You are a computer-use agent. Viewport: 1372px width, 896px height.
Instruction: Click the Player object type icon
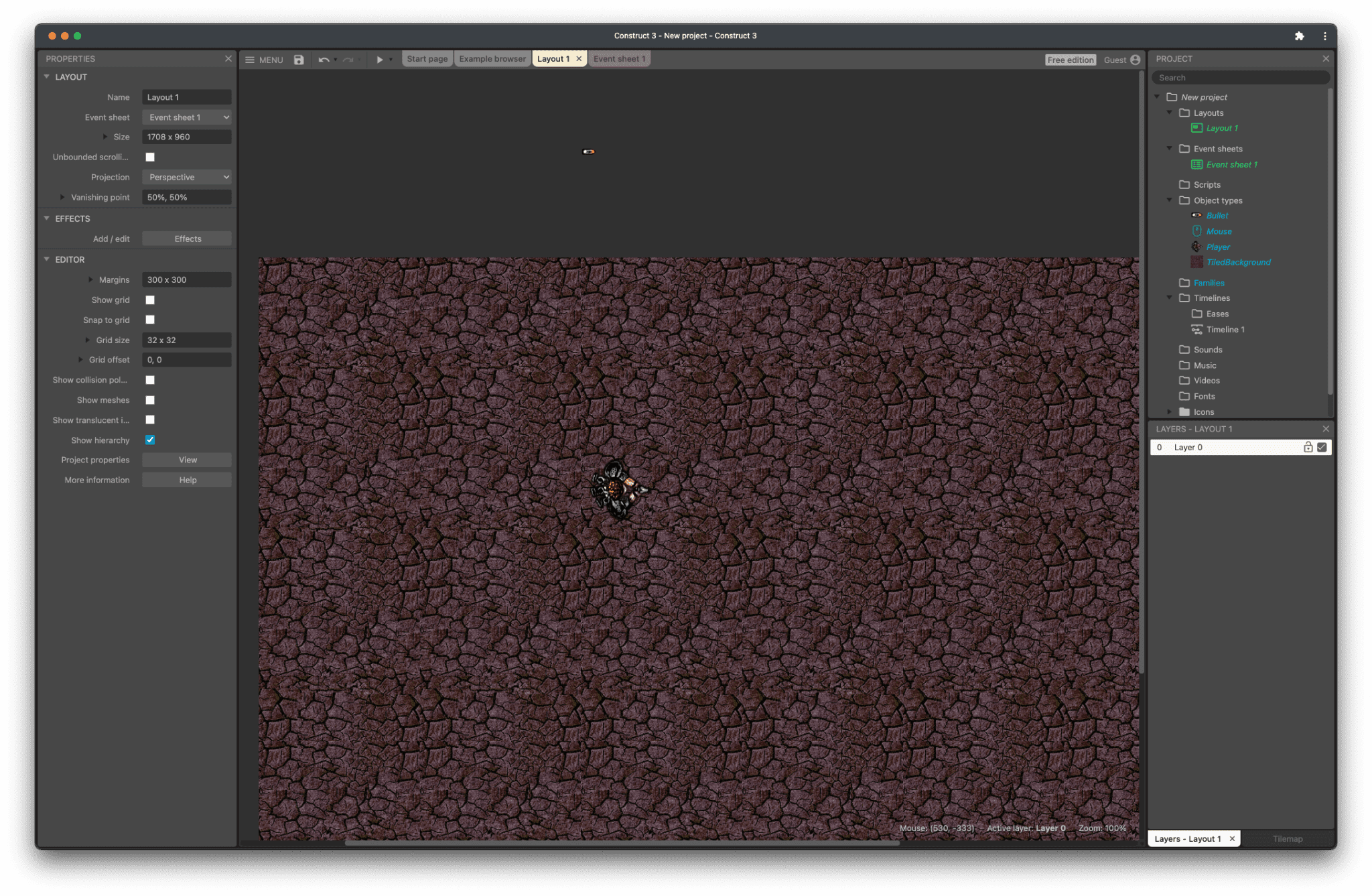click(1197, 246)
